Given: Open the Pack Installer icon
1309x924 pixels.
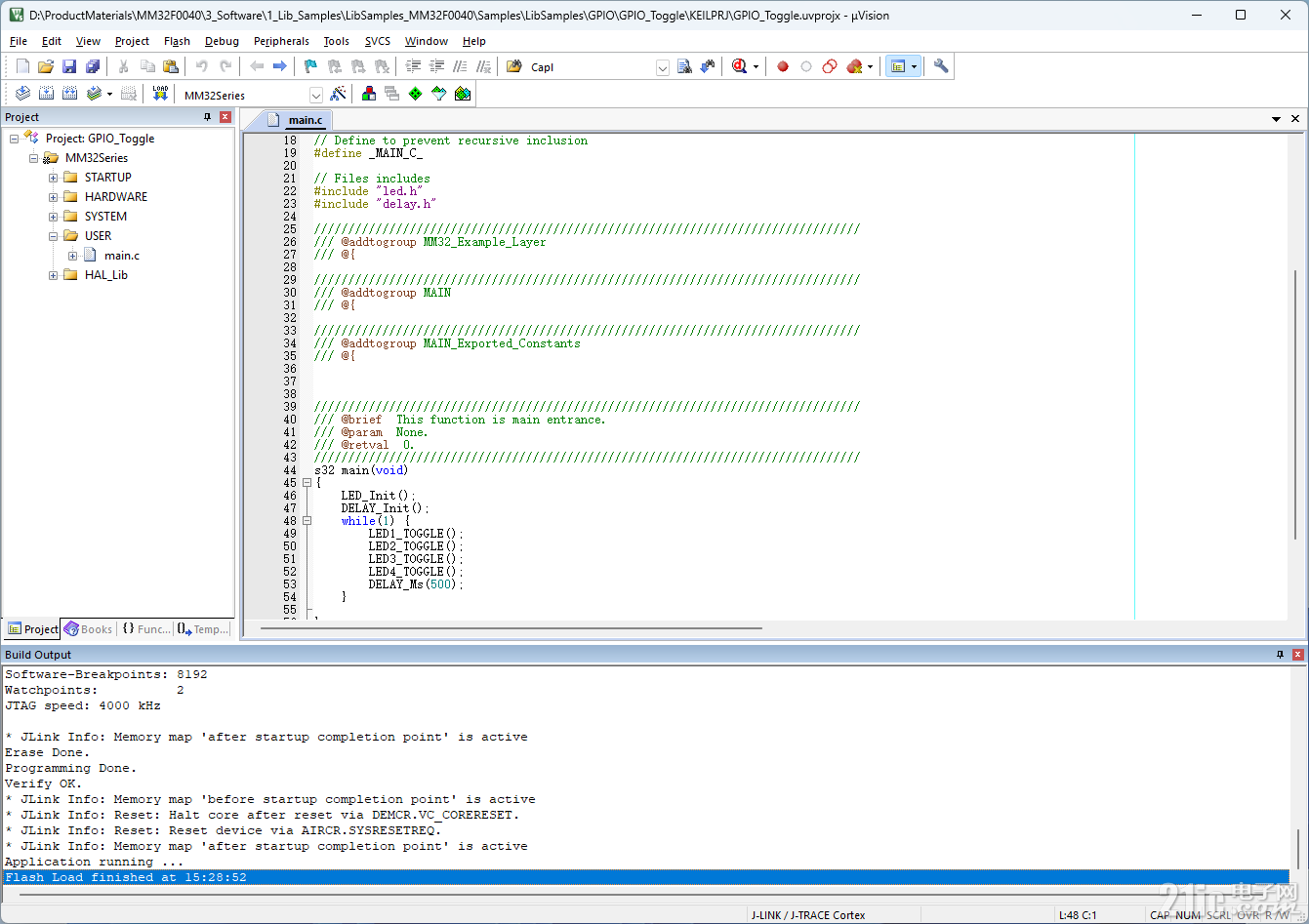Looking at the screenshot, I should coord(463,94).
